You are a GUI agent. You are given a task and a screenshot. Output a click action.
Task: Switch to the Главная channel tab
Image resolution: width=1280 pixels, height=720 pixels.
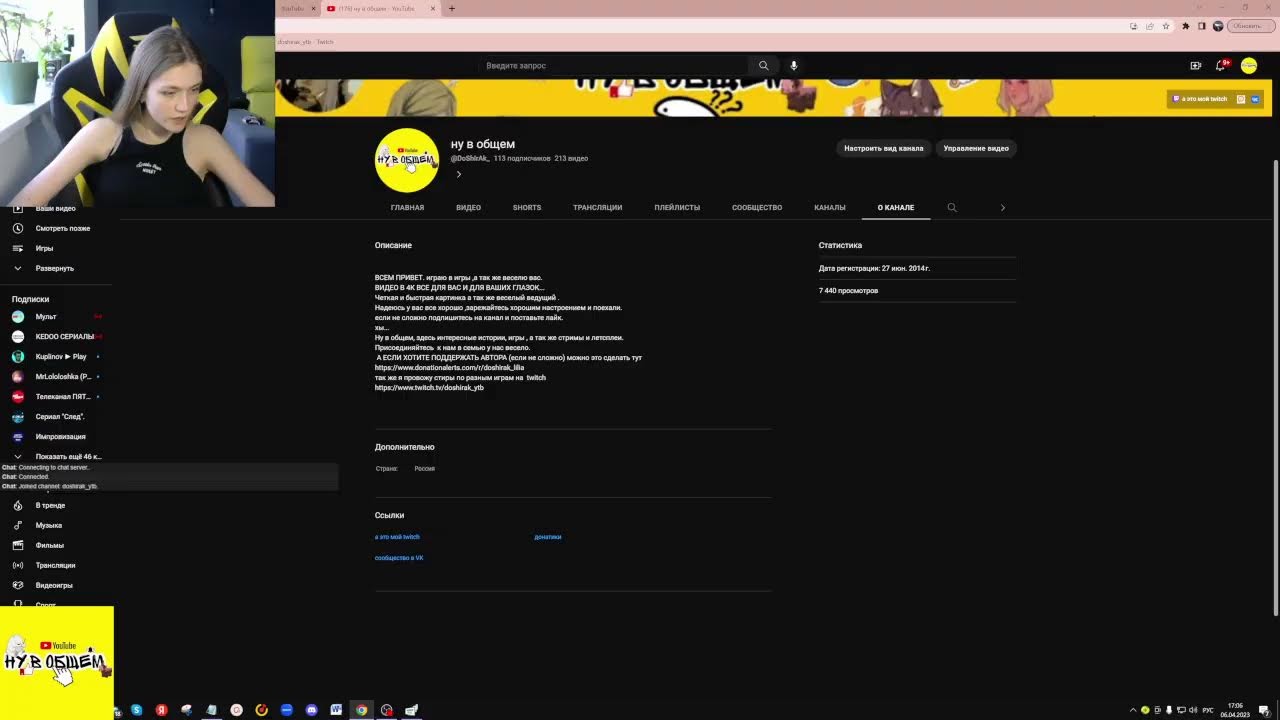point(407,207)
